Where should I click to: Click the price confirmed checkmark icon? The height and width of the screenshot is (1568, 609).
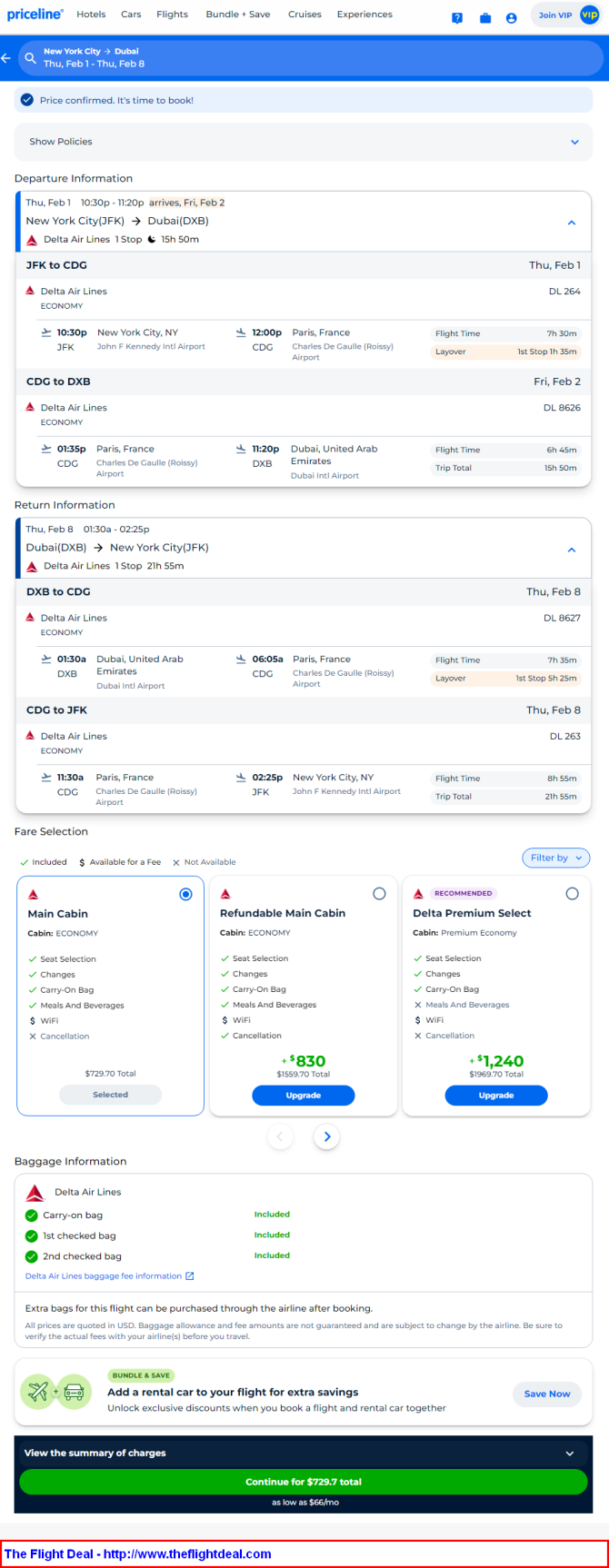pos(27,100)
